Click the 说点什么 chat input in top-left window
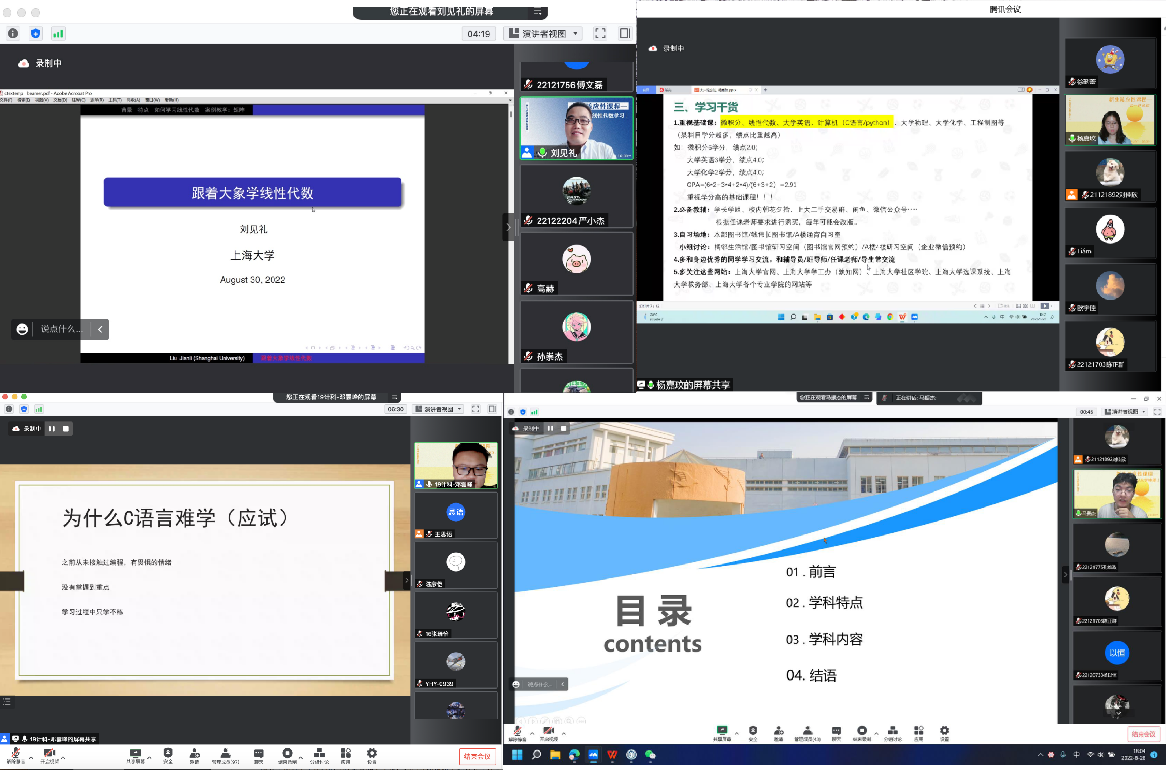Viewport: 1167px width, 771px height. click(x=60, y=329)
